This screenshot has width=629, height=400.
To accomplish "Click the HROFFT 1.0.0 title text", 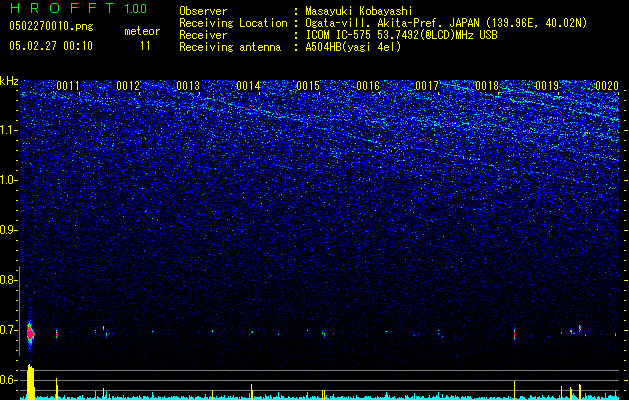I will point(79,8).
